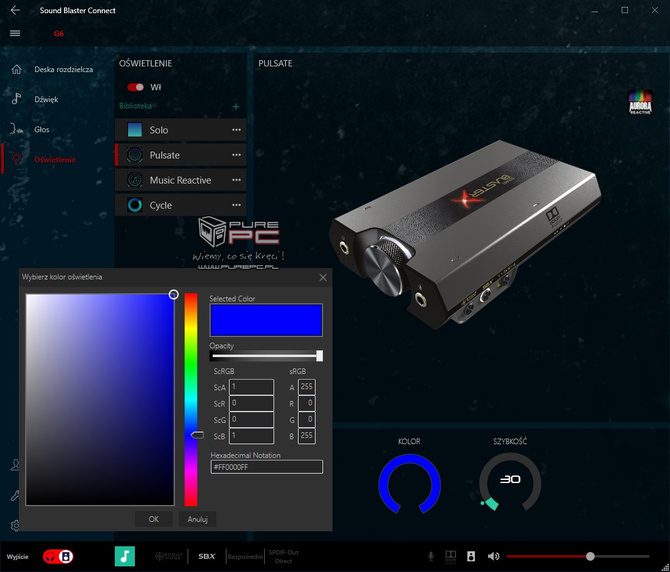The height and width of the screenshot is (572, 670).
Task: Click the wrench setup sidebar icon
Action: [15, 495]
